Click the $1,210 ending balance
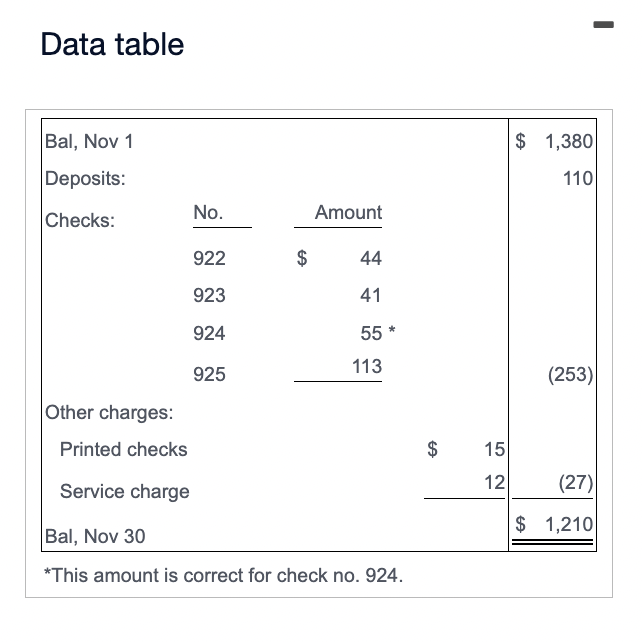This screenshot has height=642, width=642. point(554,524)
